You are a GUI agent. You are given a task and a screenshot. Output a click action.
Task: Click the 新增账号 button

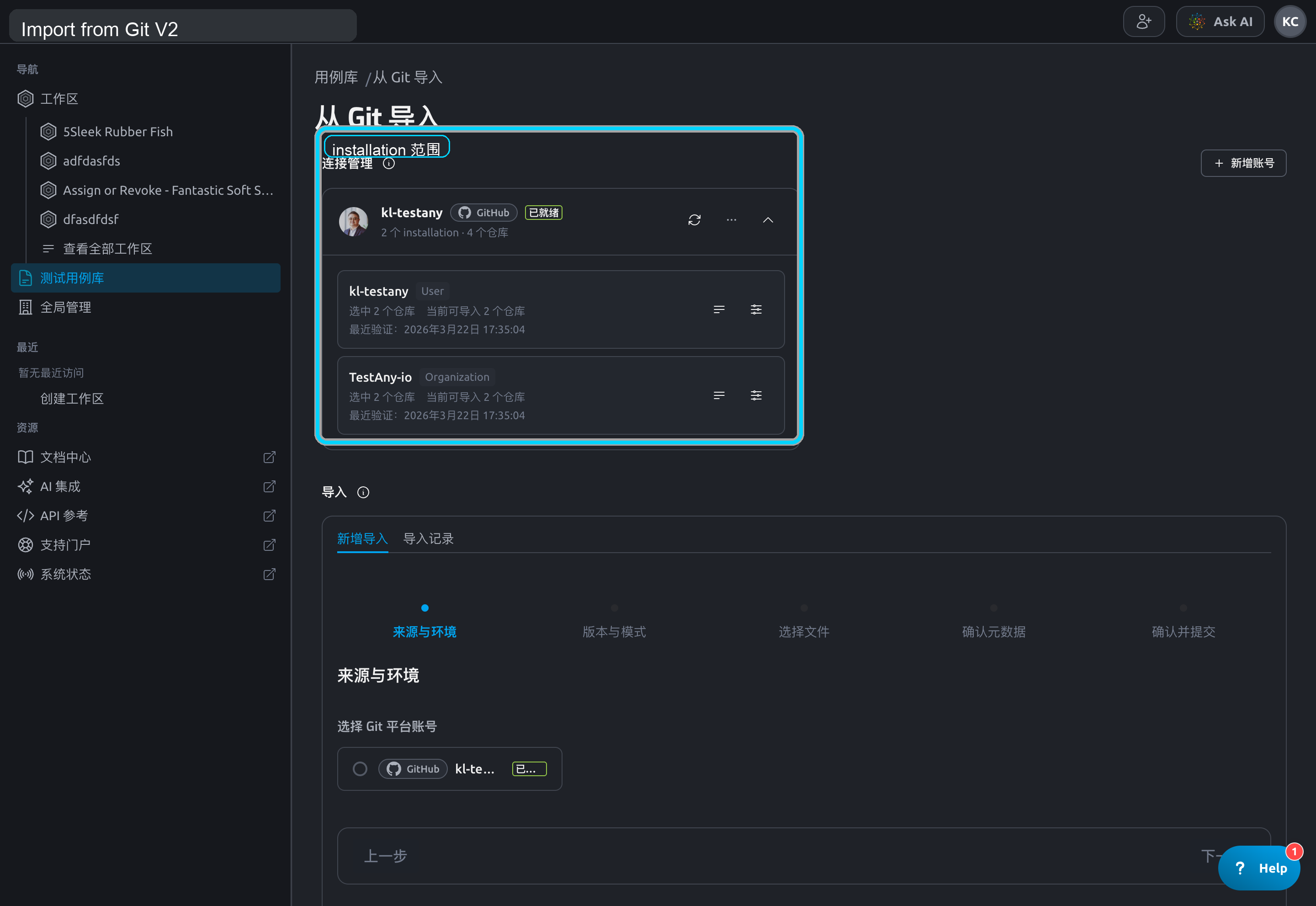coord(1243,163)
